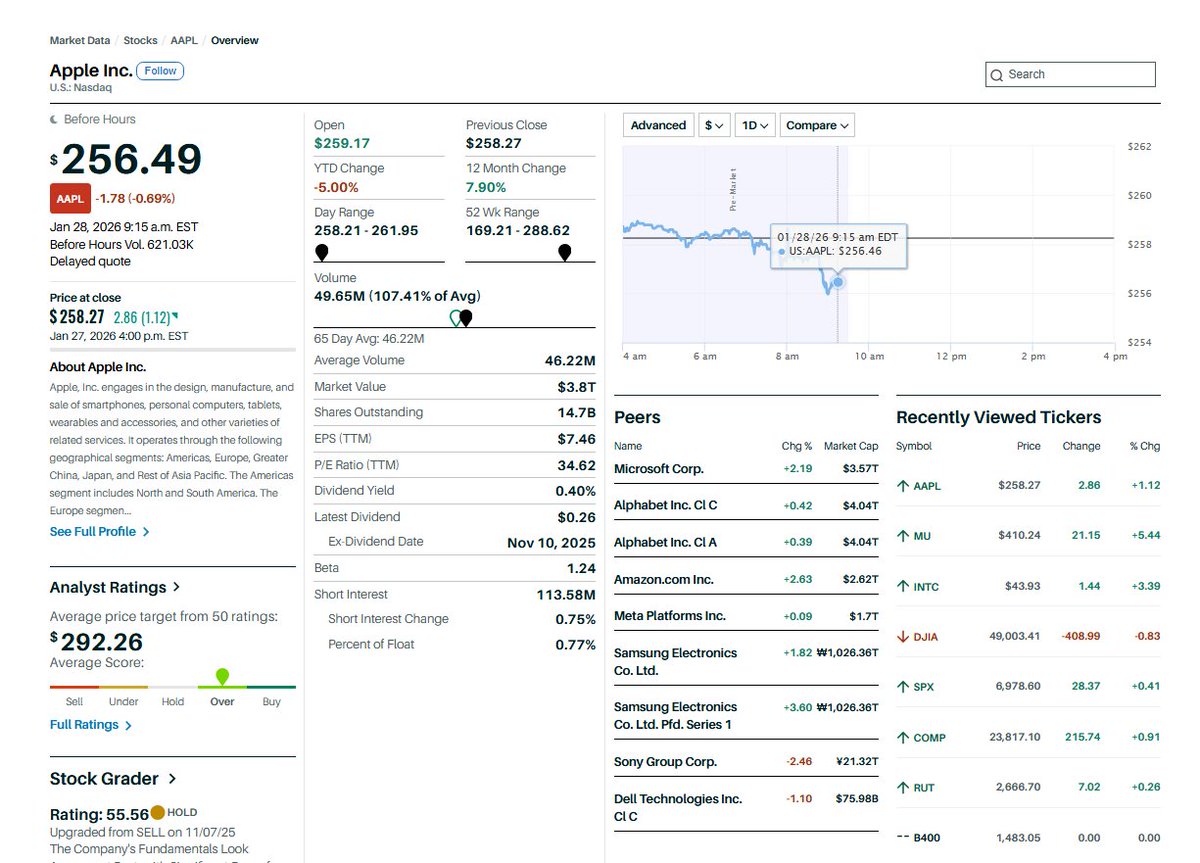Click the Peers section heading
This screenshot has width=1200, height=863.
point(637,418)
